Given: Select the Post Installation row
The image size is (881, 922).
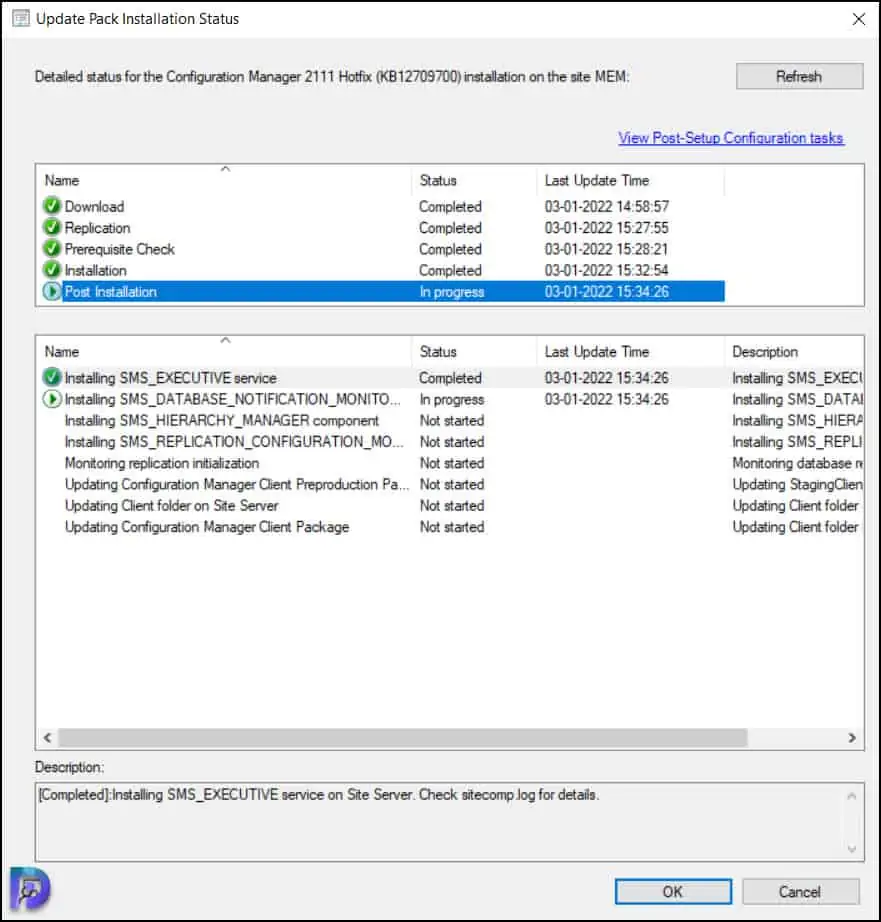Looking at the screenshot, I should [382, 292].
